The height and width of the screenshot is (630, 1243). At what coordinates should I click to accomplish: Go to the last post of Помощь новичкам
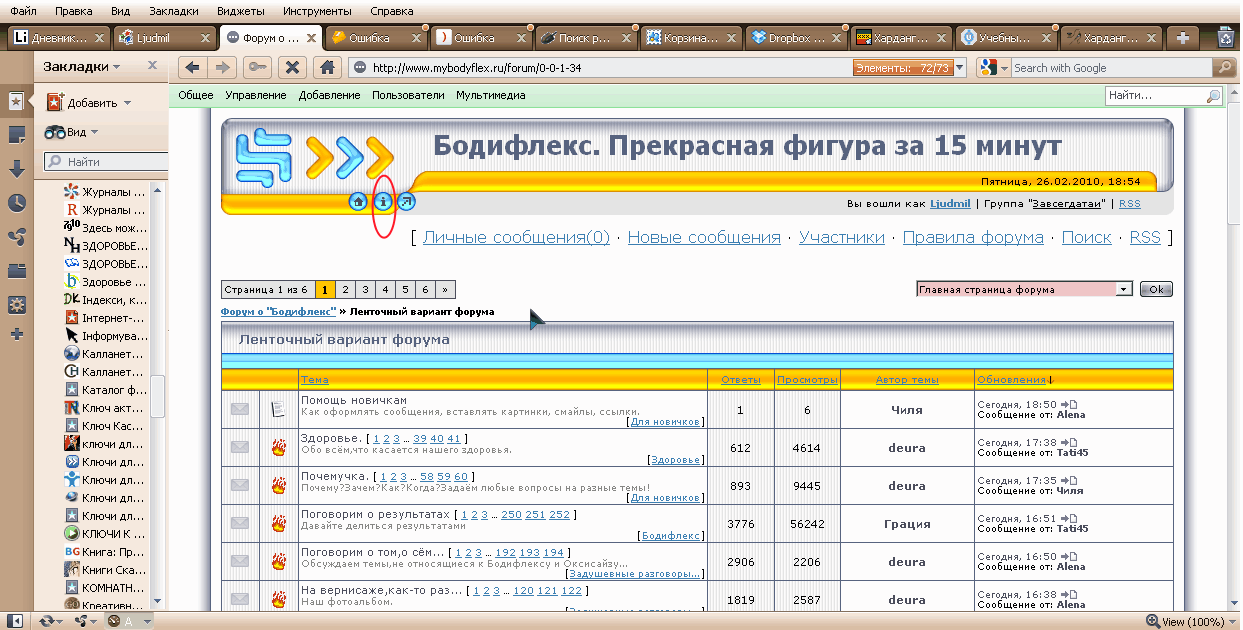pos(1070,404)
